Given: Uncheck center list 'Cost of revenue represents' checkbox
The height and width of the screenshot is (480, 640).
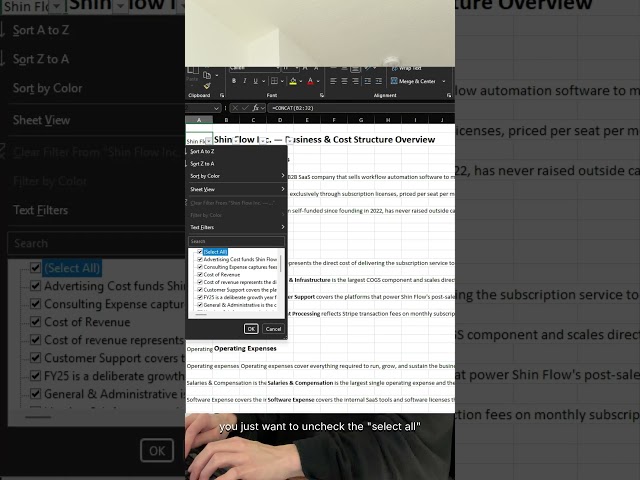Looking at the screenshot, I should 200,282.
